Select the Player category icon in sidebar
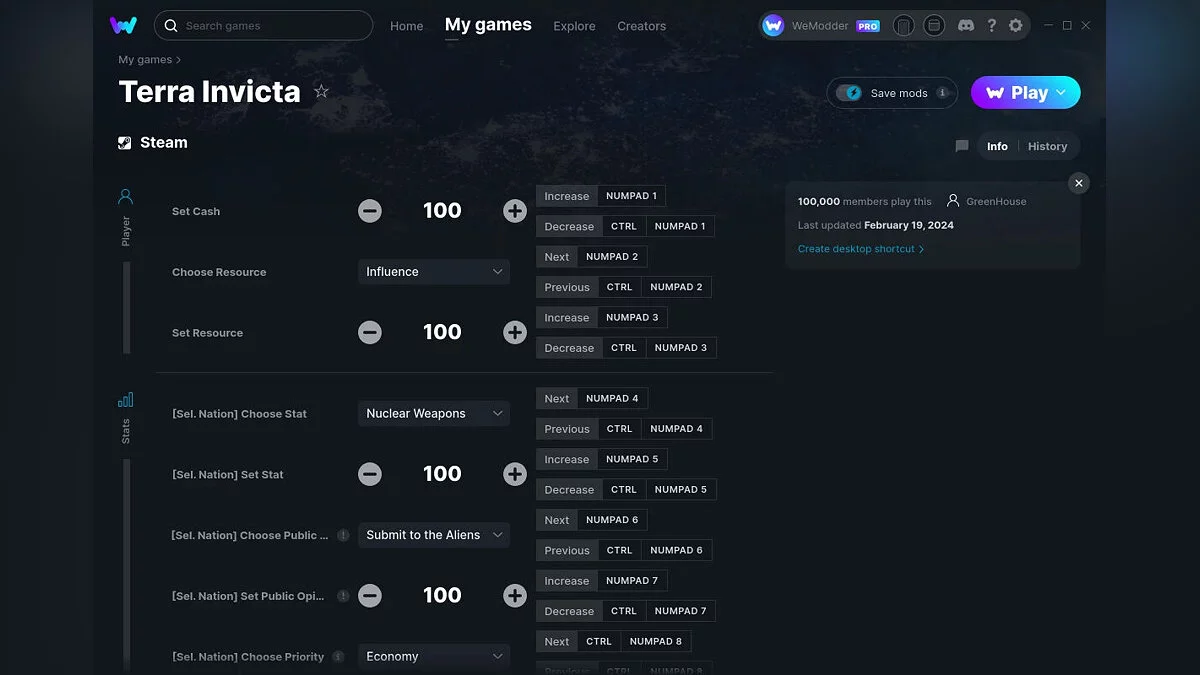Image resolution: width=1200 pixels, height=675 pixels. click(x=126, y=196)
